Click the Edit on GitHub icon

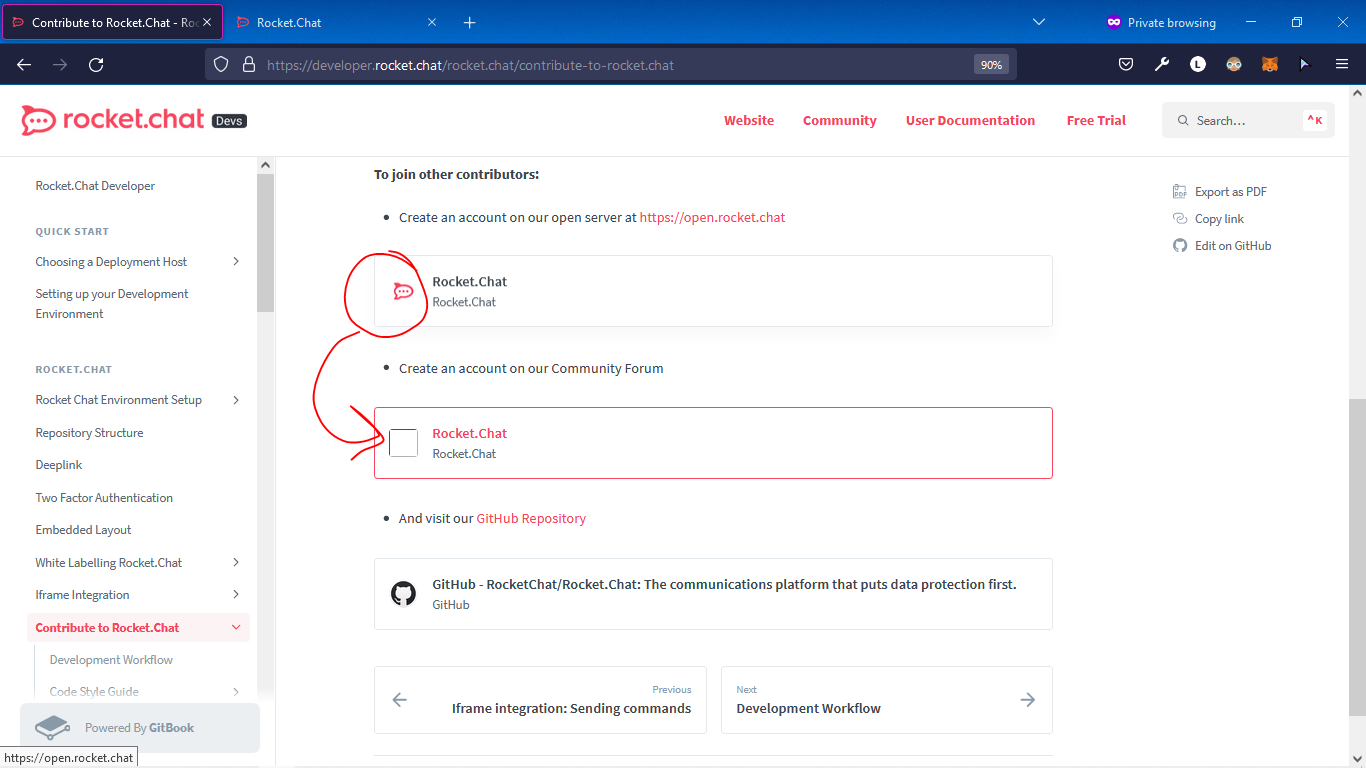(1180, 245)
